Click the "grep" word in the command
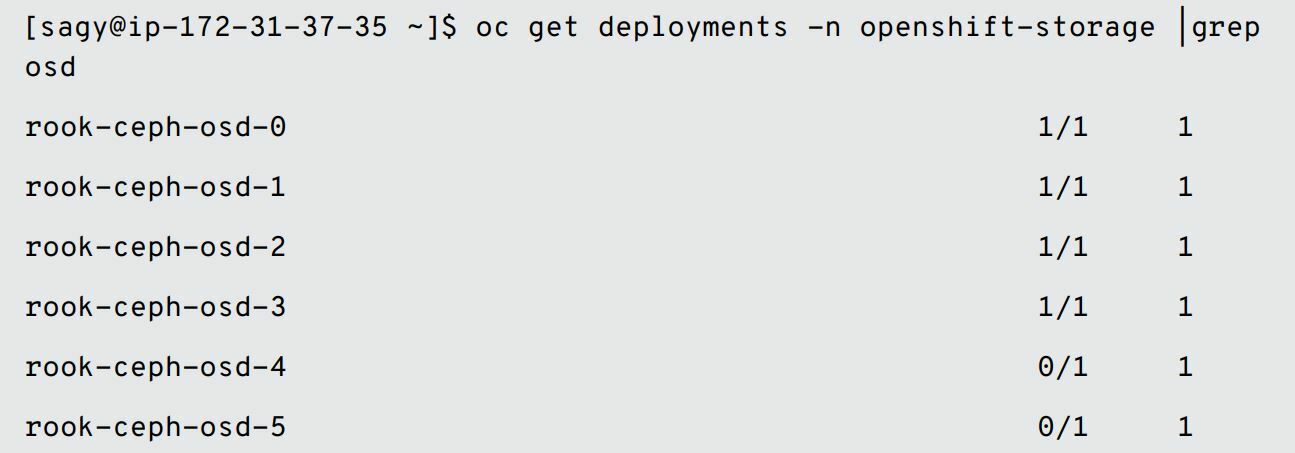Screen dimensions: 1295x453 pyautogui.click(x=1226, y=28)
